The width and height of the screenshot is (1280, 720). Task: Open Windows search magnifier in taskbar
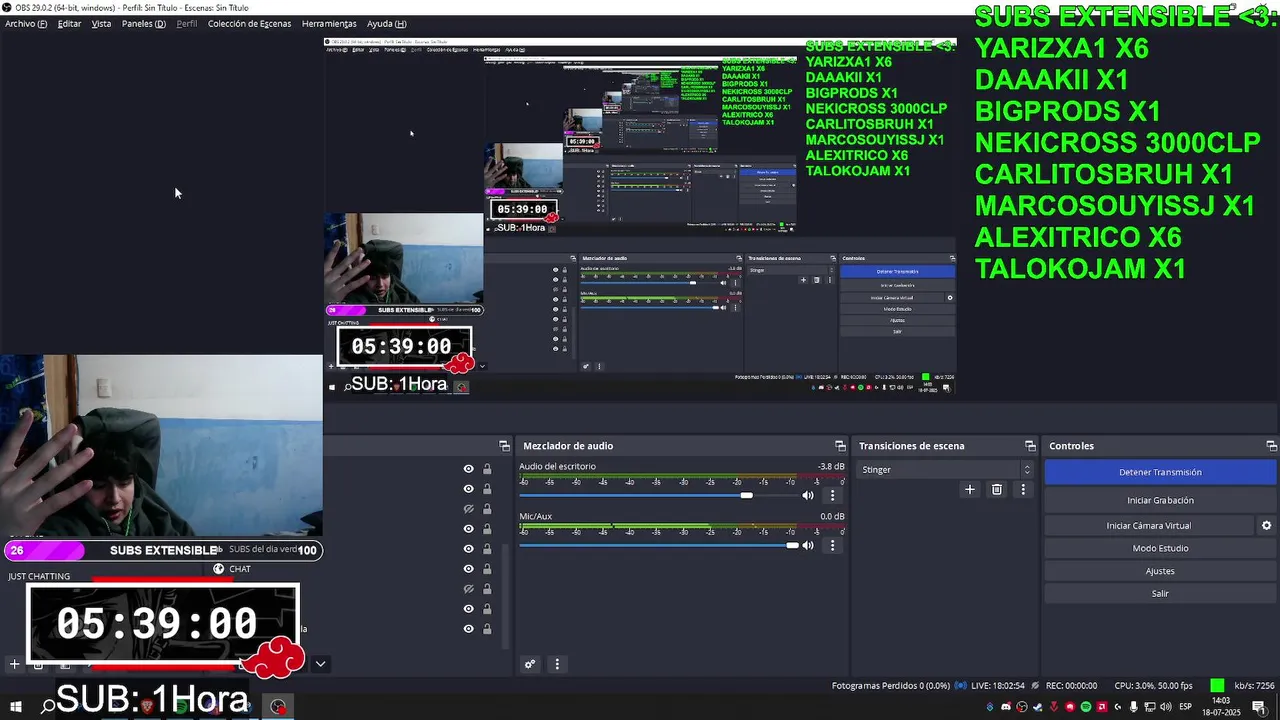(x=47, y=706)
